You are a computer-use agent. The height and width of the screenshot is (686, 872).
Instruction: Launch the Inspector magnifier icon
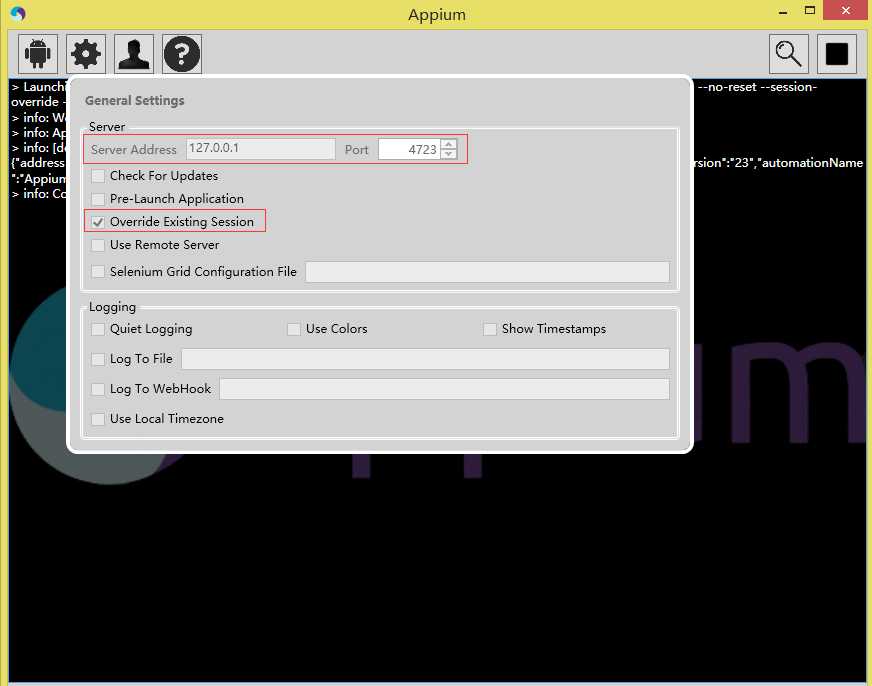pyautogui.click(x=789, y=54)
